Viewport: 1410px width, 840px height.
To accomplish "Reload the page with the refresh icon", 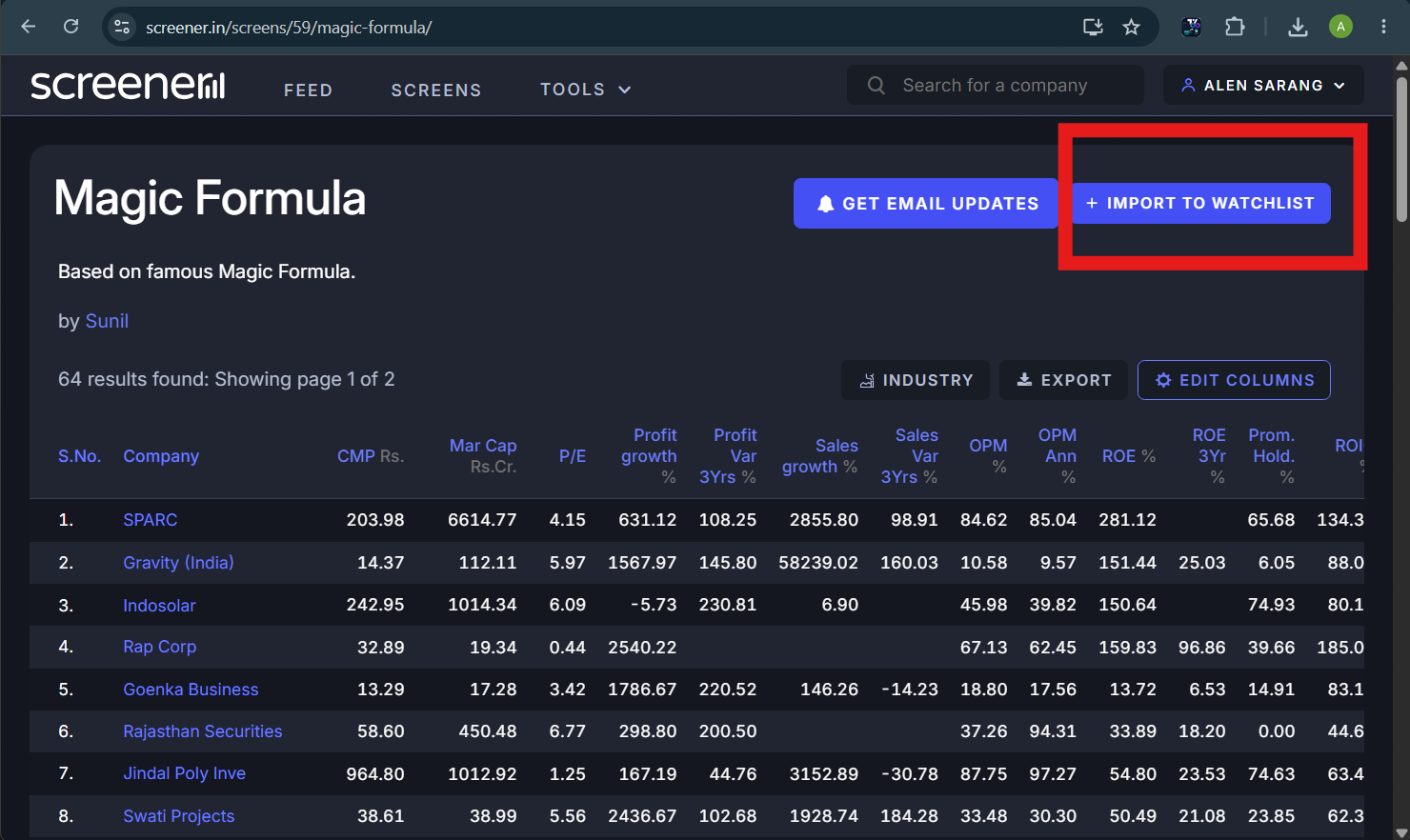I will (x=70, y=27).
